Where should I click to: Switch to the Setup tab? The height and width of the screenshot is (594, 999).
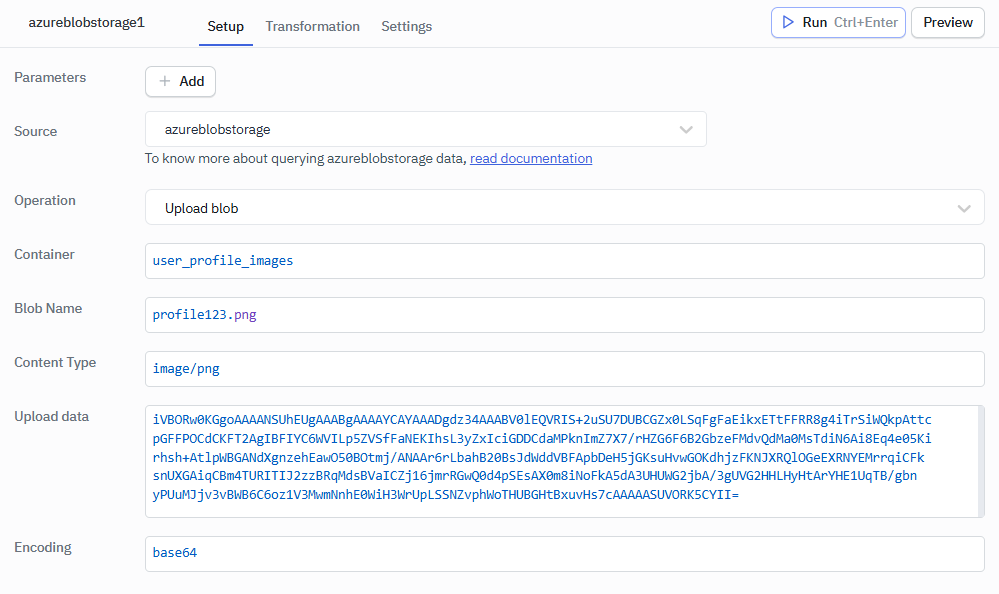pos(225,27)
